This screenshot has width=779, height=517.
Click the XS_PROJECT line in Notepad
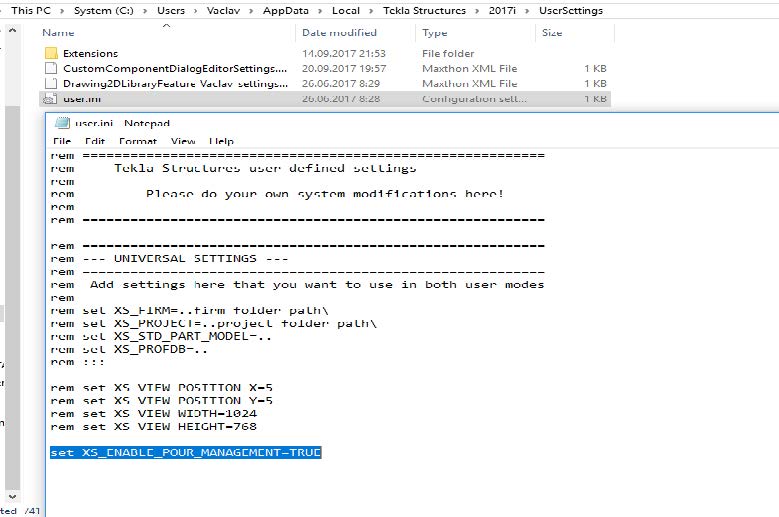(214, 323)
